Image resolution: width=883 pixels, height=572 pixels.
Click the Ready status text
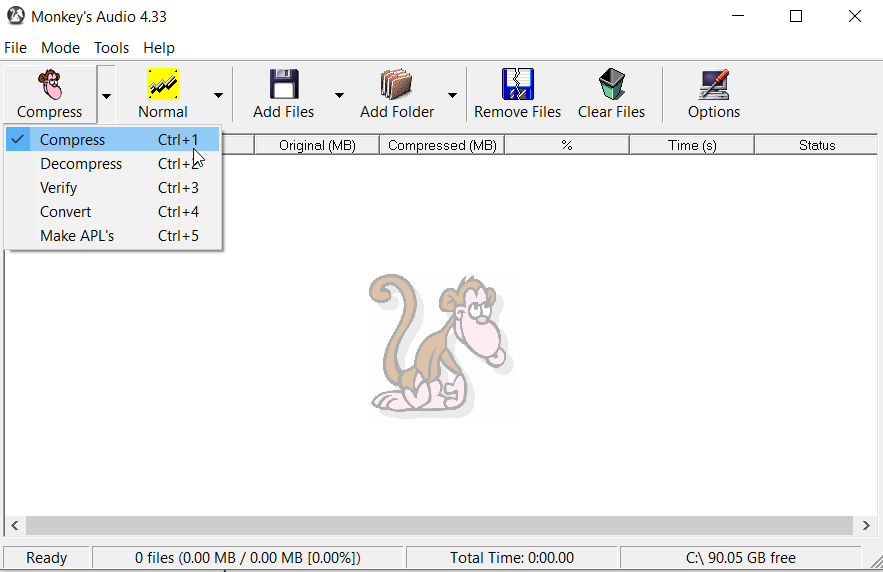[x=47, y=558]
